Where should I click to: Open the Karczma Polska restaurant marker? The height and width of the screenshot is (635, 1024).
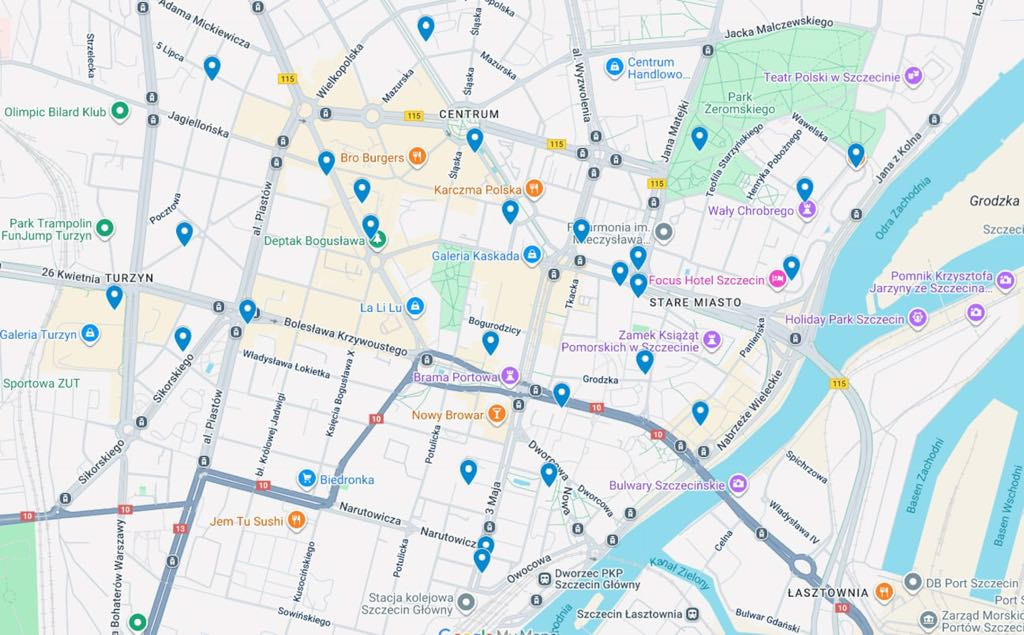coord(534,189)
